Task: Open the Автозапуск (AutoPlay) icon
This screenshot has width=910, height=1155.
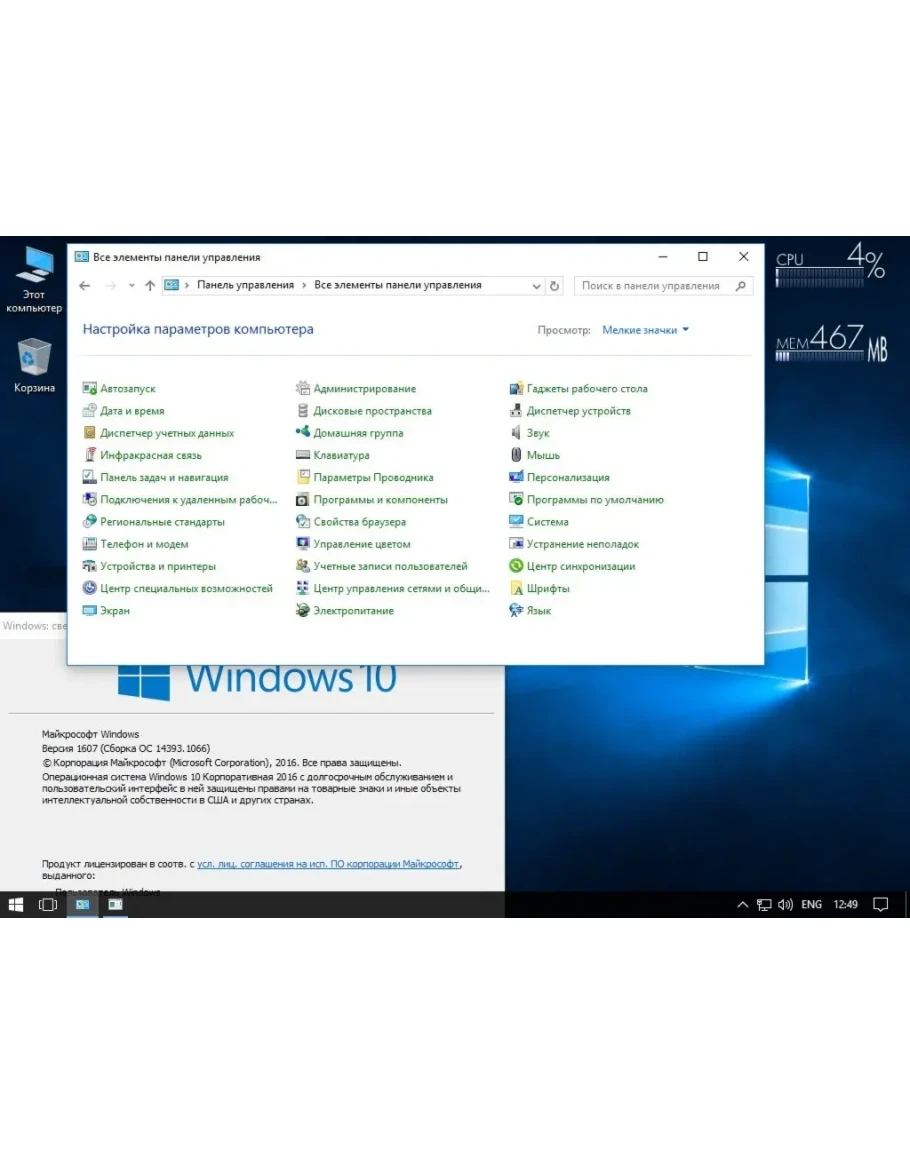Action: [x=90, y=389]
